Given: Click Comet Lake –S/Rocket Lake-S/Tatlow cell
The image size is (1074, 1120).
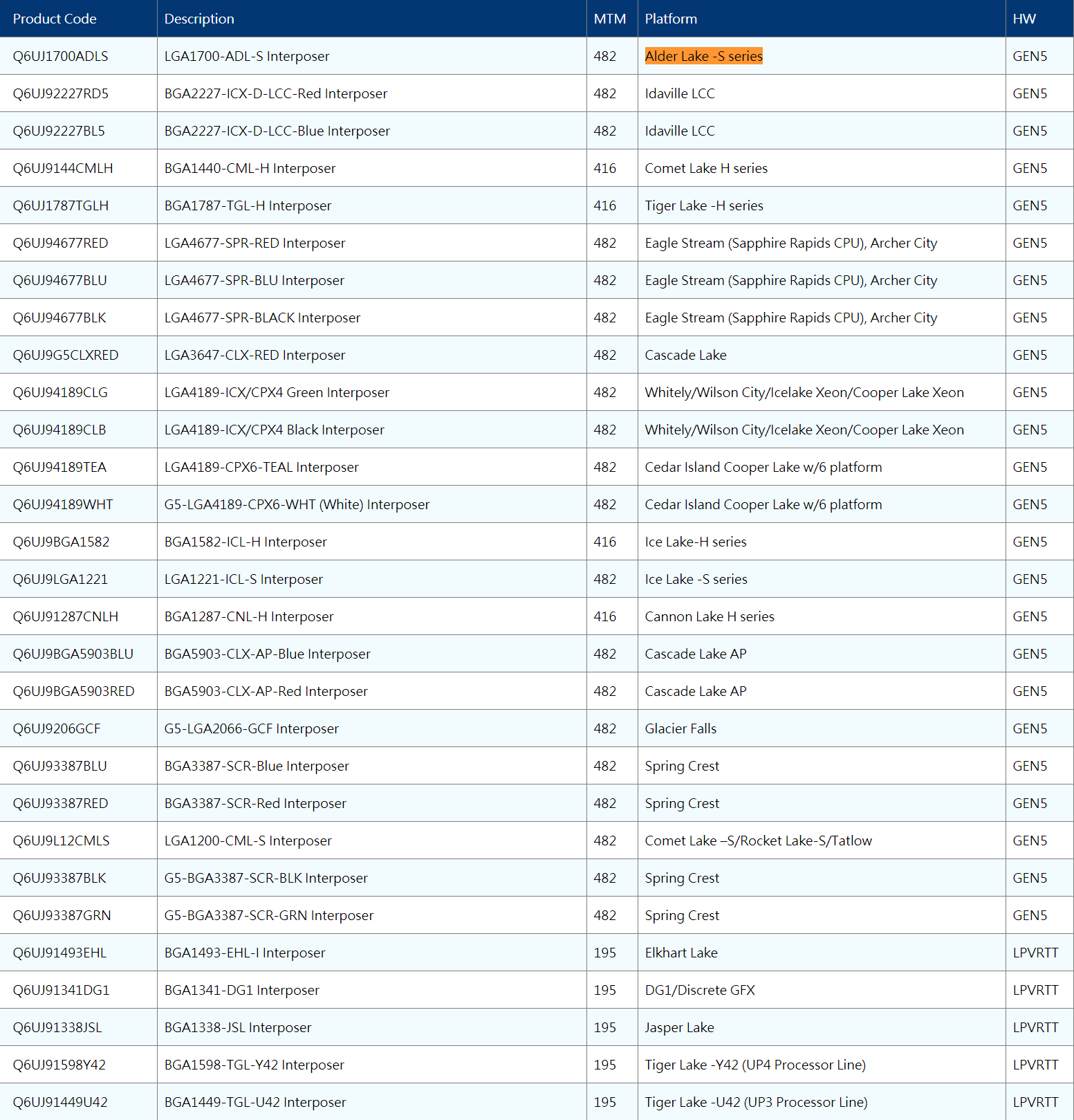Looking at the screenshot, I should coord(758,841).
